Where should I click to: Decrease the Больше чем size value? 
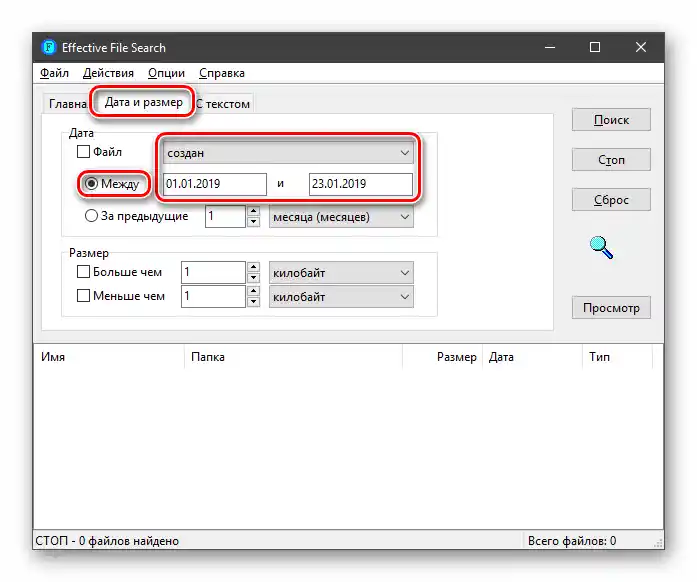point(253,277)
